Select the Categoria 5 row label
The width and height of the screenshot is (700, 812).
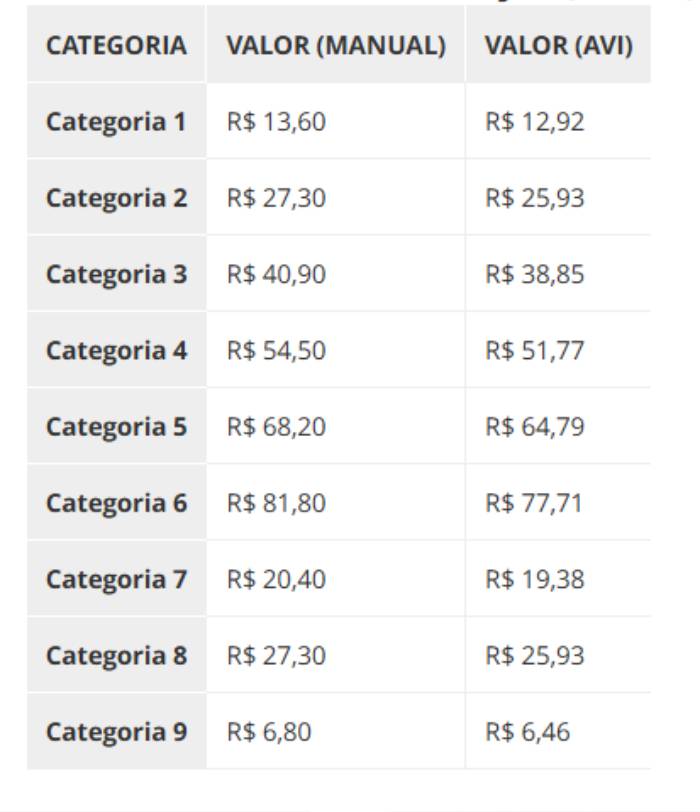point(116,427)
